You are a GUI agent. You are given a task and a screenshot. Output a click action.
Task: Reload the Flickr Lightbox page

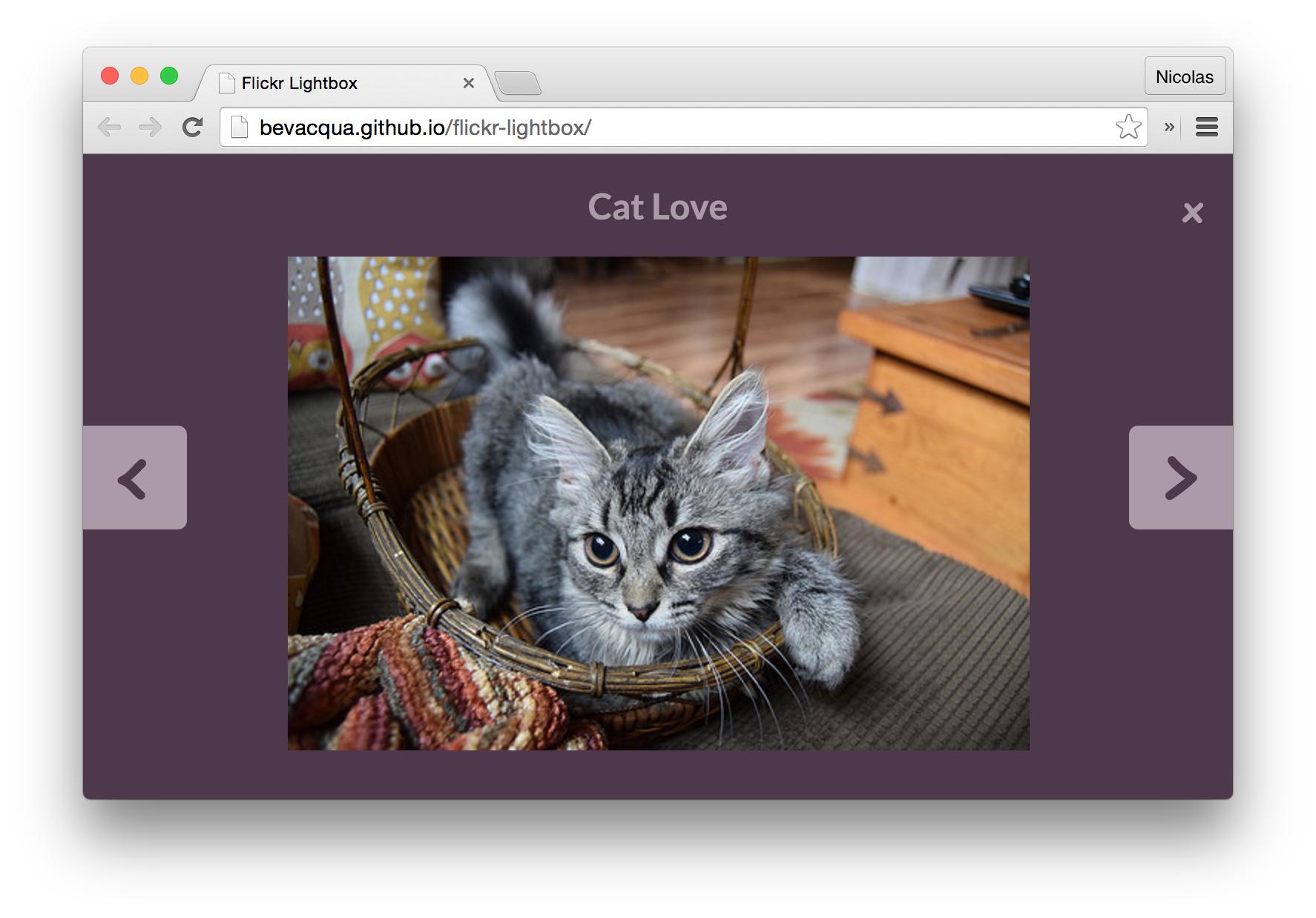coord(192,128)
